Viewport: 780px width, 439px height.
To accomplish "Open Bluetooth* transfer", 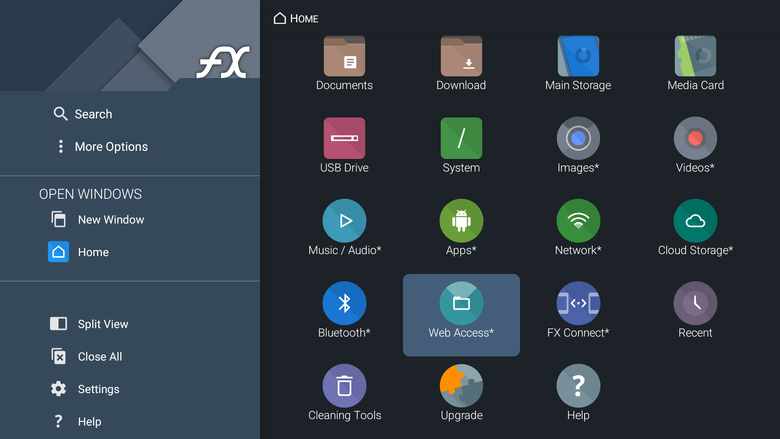I will click(344, 311).
